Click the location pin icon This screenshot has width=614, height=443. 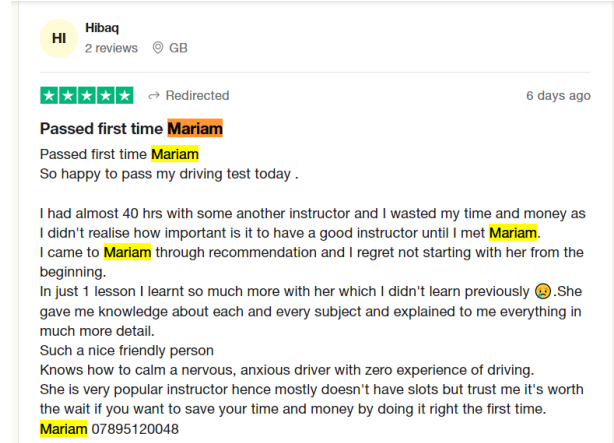point(157,48)
